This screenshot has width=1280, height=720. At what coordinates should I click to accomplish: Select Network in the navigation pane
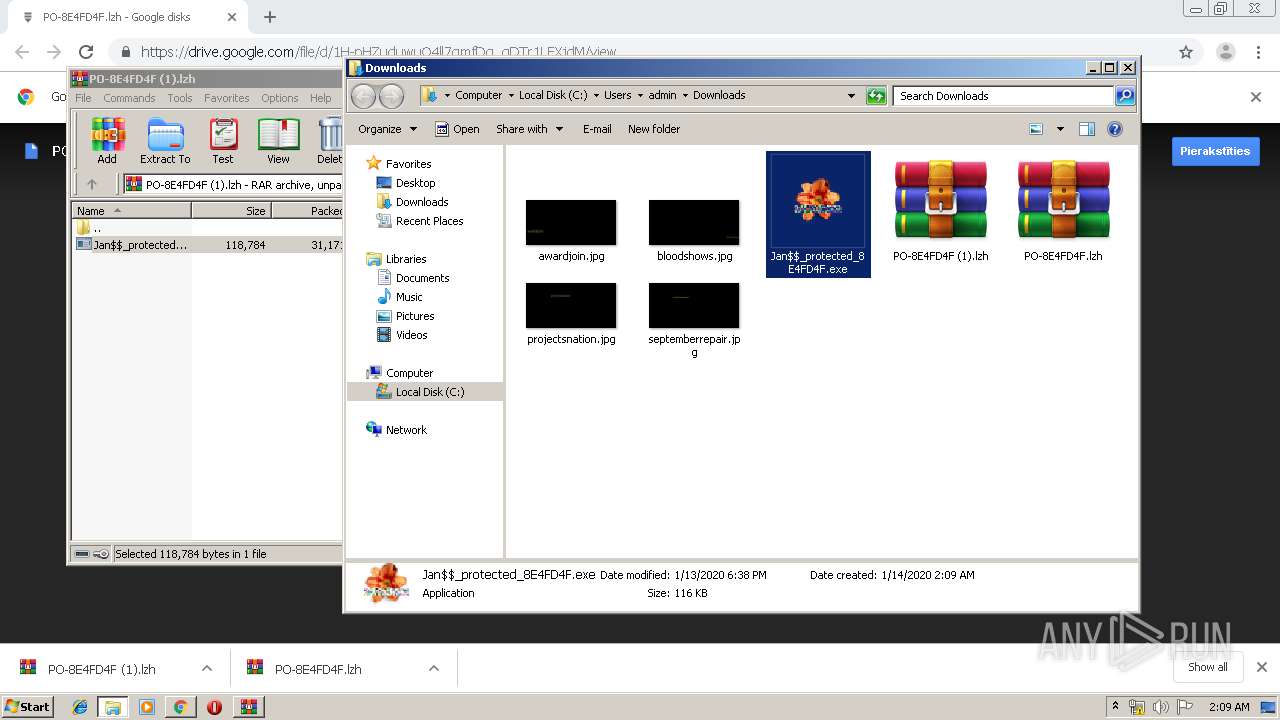pos(397,430)
